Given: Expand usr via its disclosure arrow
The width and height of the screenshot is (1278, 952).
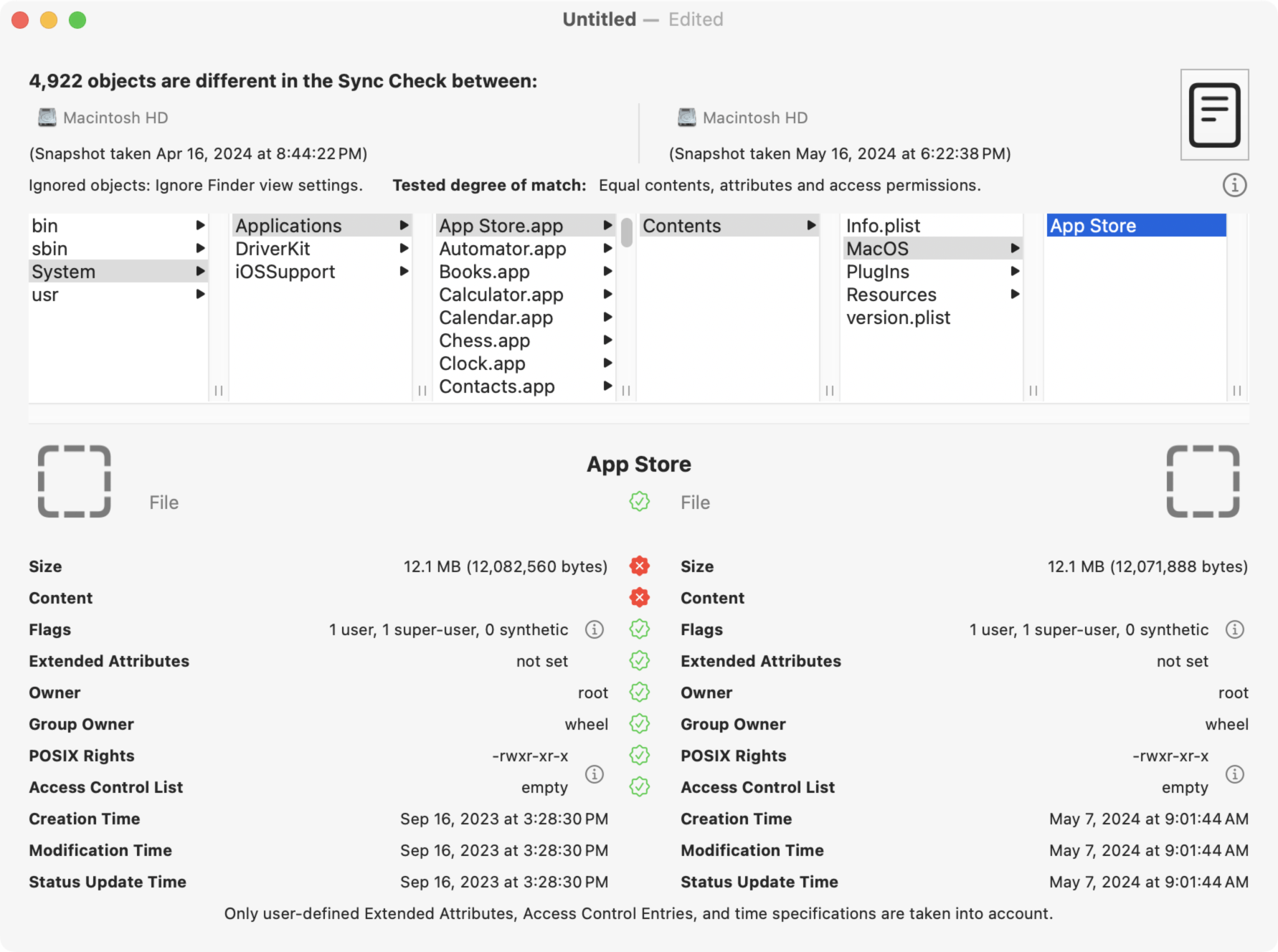Looking at the screenshot, I should [x=201, y=294].
